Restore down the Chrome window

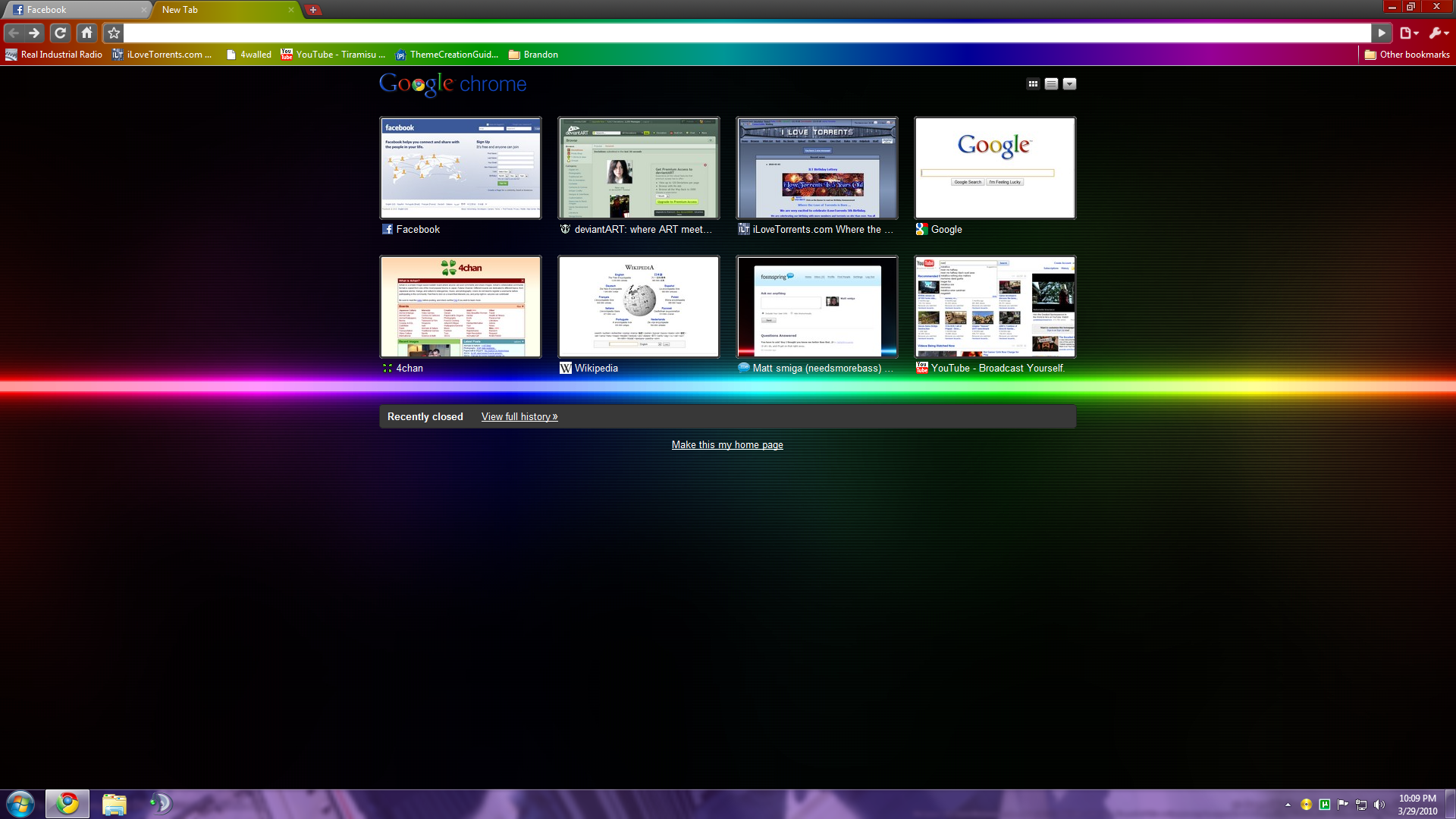coord(1410,7)
